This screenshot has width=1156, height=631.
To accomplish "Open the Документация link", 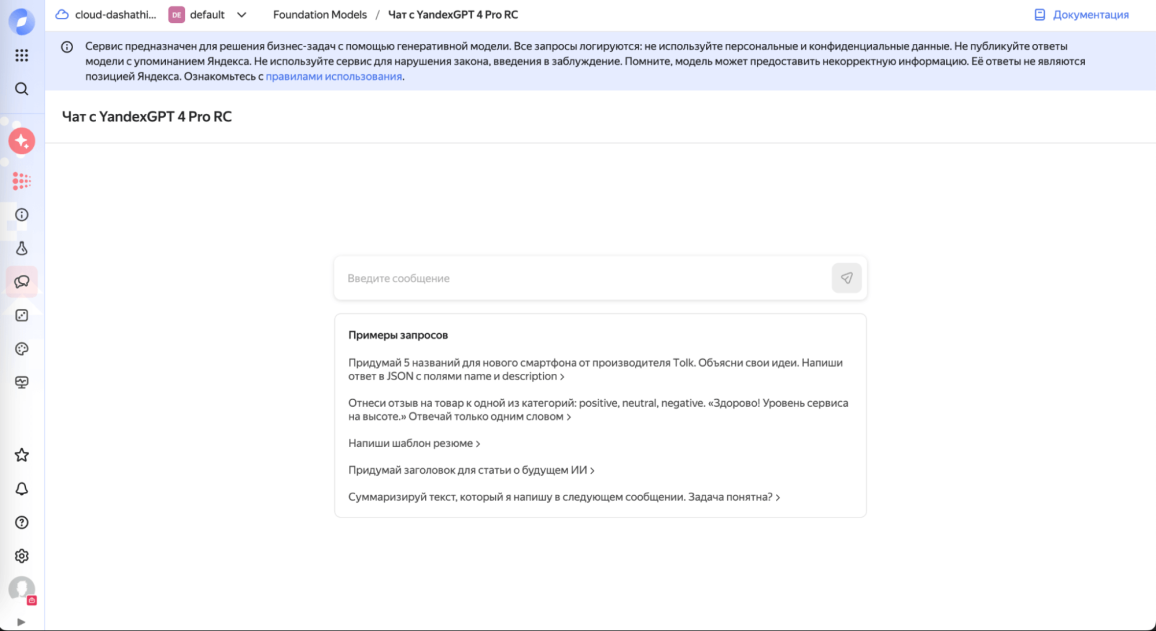I will (x=1090, y=15).
